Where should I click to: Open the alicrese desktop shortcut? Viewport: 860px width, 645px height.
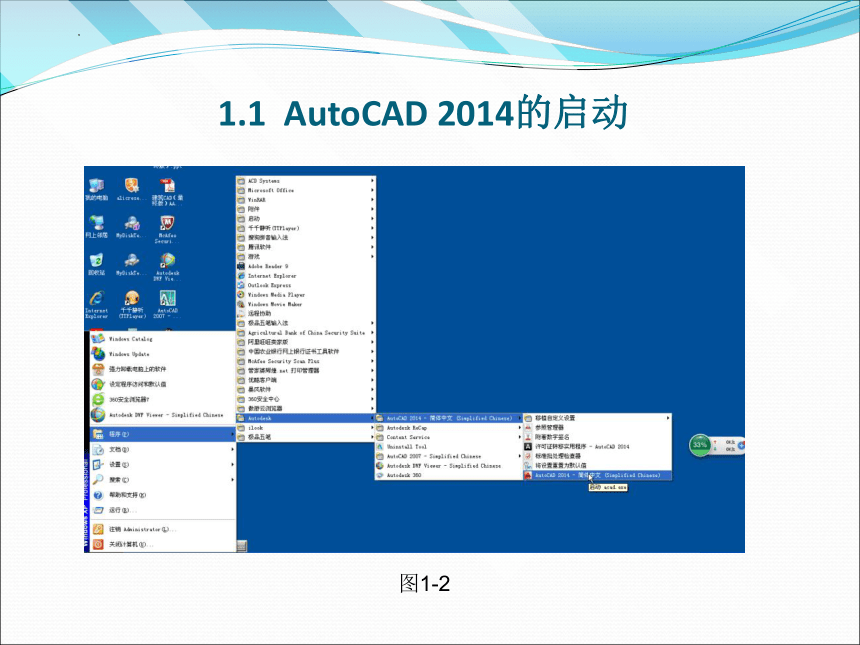click(132, 190)
